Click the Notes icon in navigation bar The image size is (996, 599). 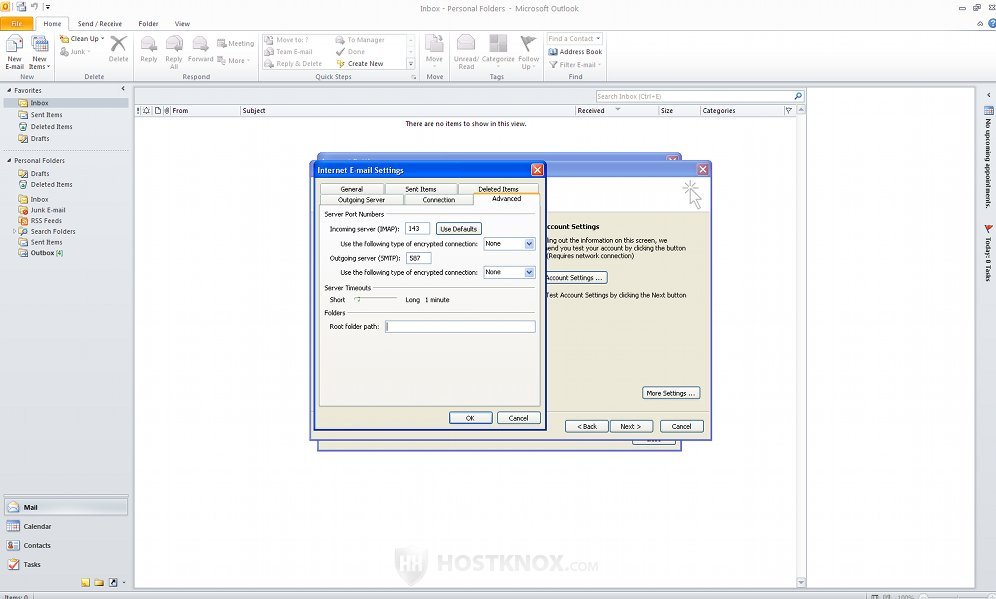coord(85,582)
